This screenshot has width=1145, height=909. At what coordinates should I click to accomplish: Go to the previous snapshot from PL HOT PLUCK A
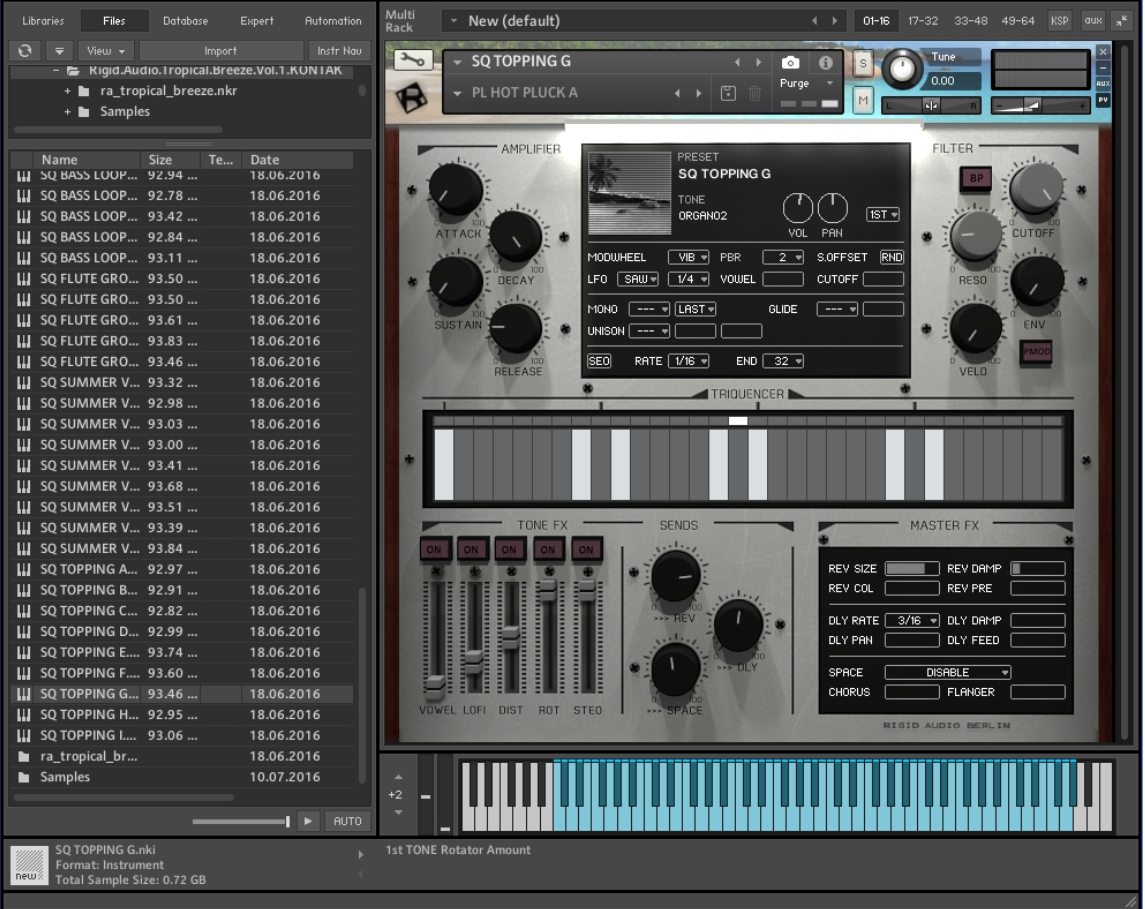678,93
